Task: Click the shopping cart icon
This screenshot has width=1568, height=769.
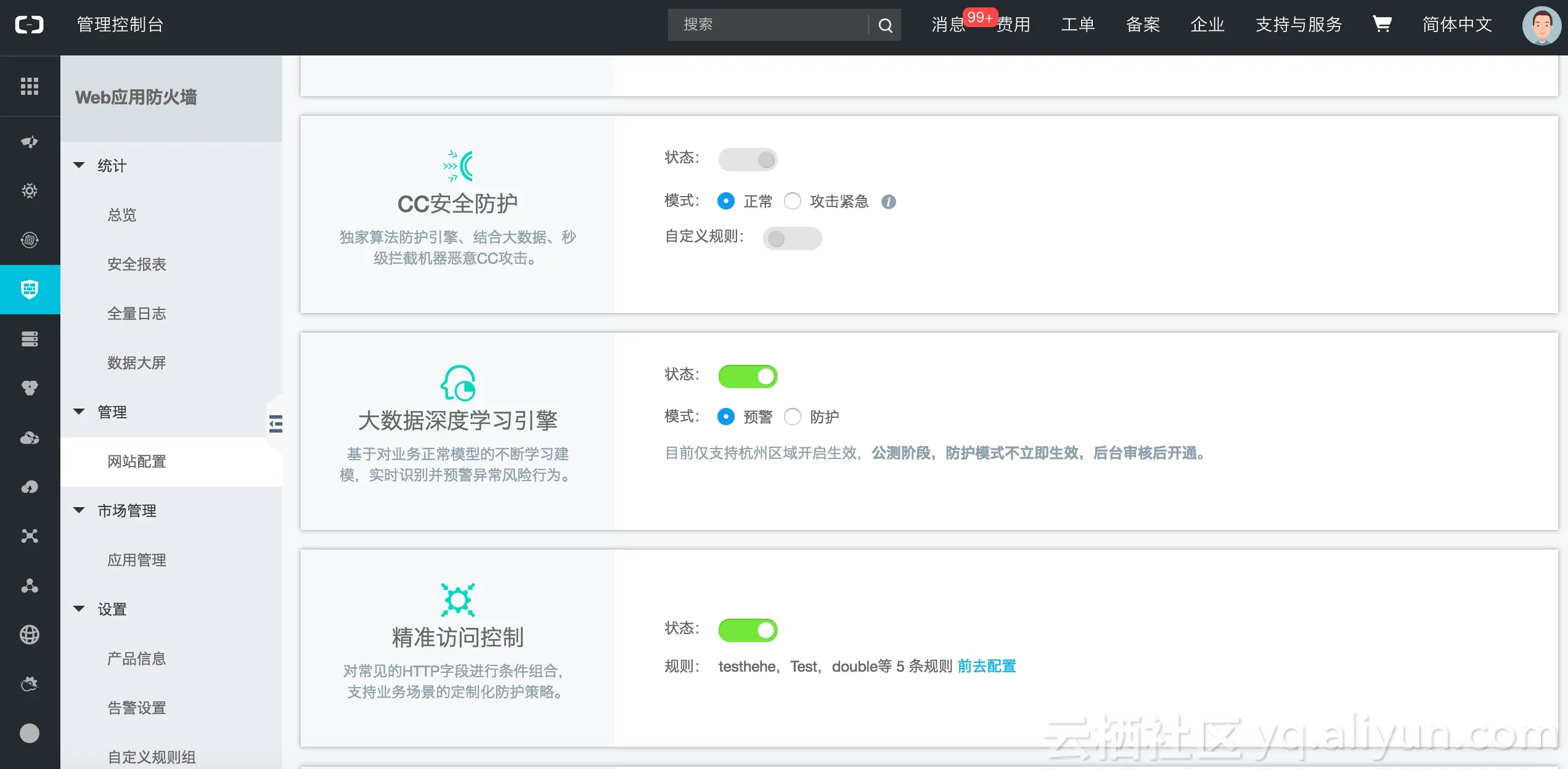Action: point(1381,24)
